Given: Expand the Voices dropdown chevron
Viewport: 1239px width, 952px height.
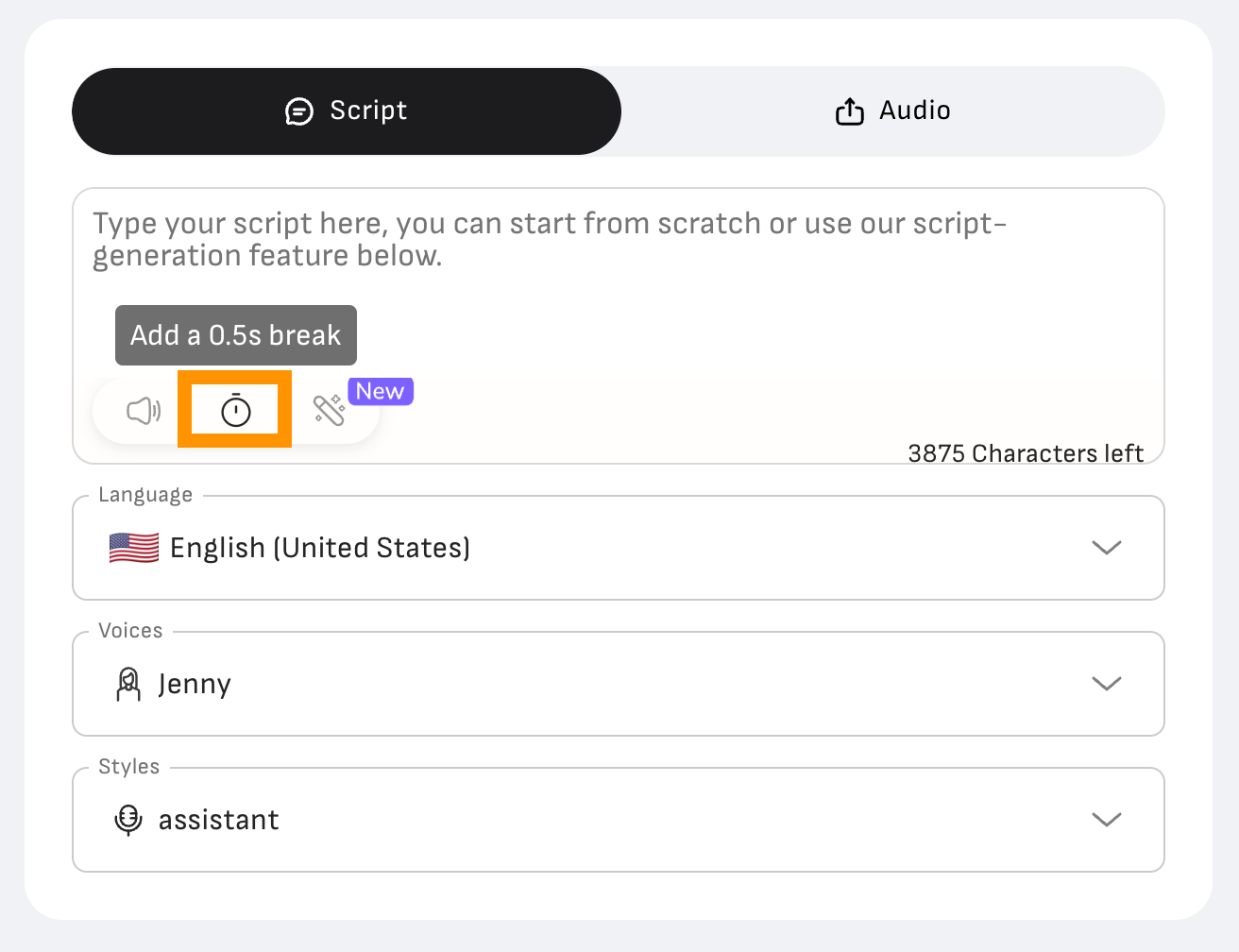Looking at the screenshot, I should 1106,684.
